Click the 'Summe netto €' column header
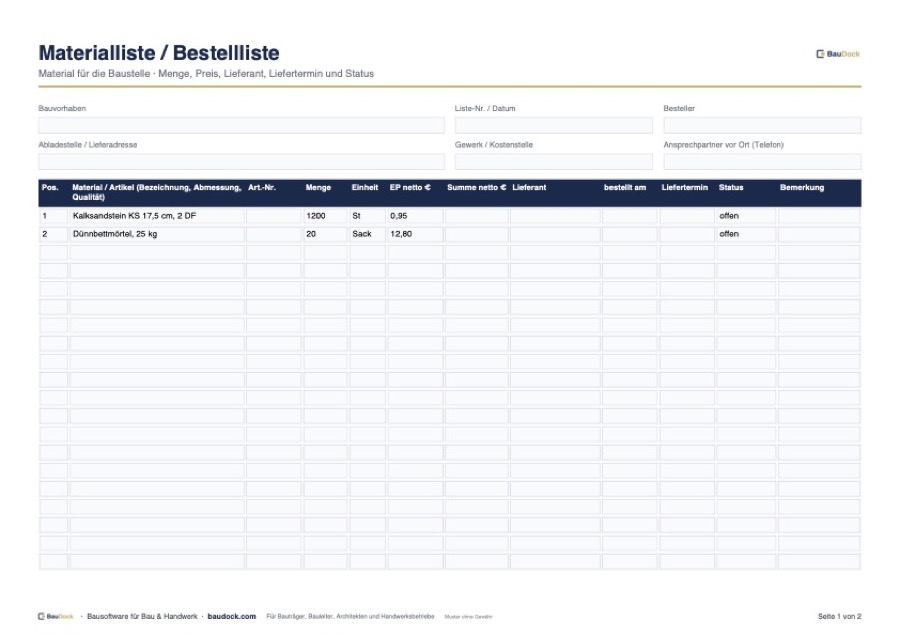Screen dimensions: 900x636 click(x=476, y=188)
